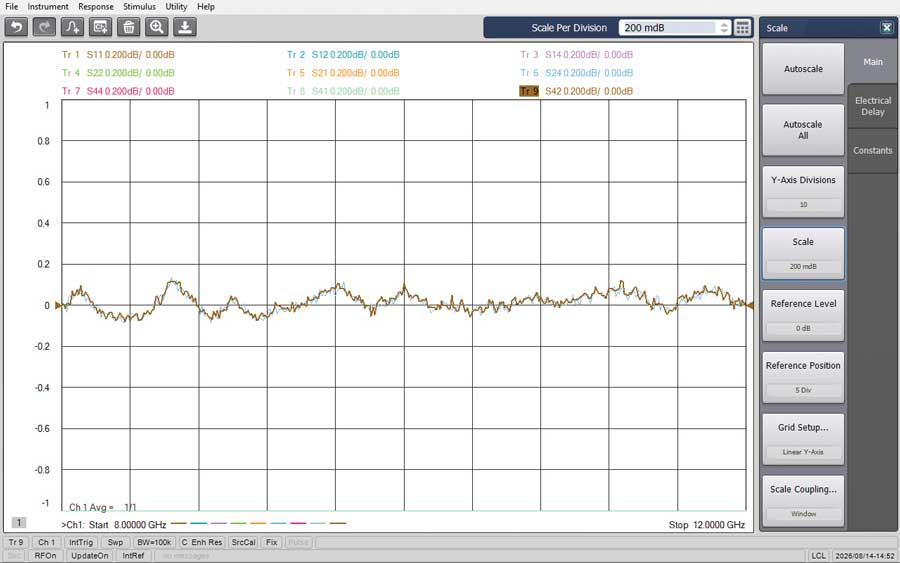The height and width of the screenshot is (563, 900).
Task: Click the left reference level marker triangle
Action: click(58, 305)
